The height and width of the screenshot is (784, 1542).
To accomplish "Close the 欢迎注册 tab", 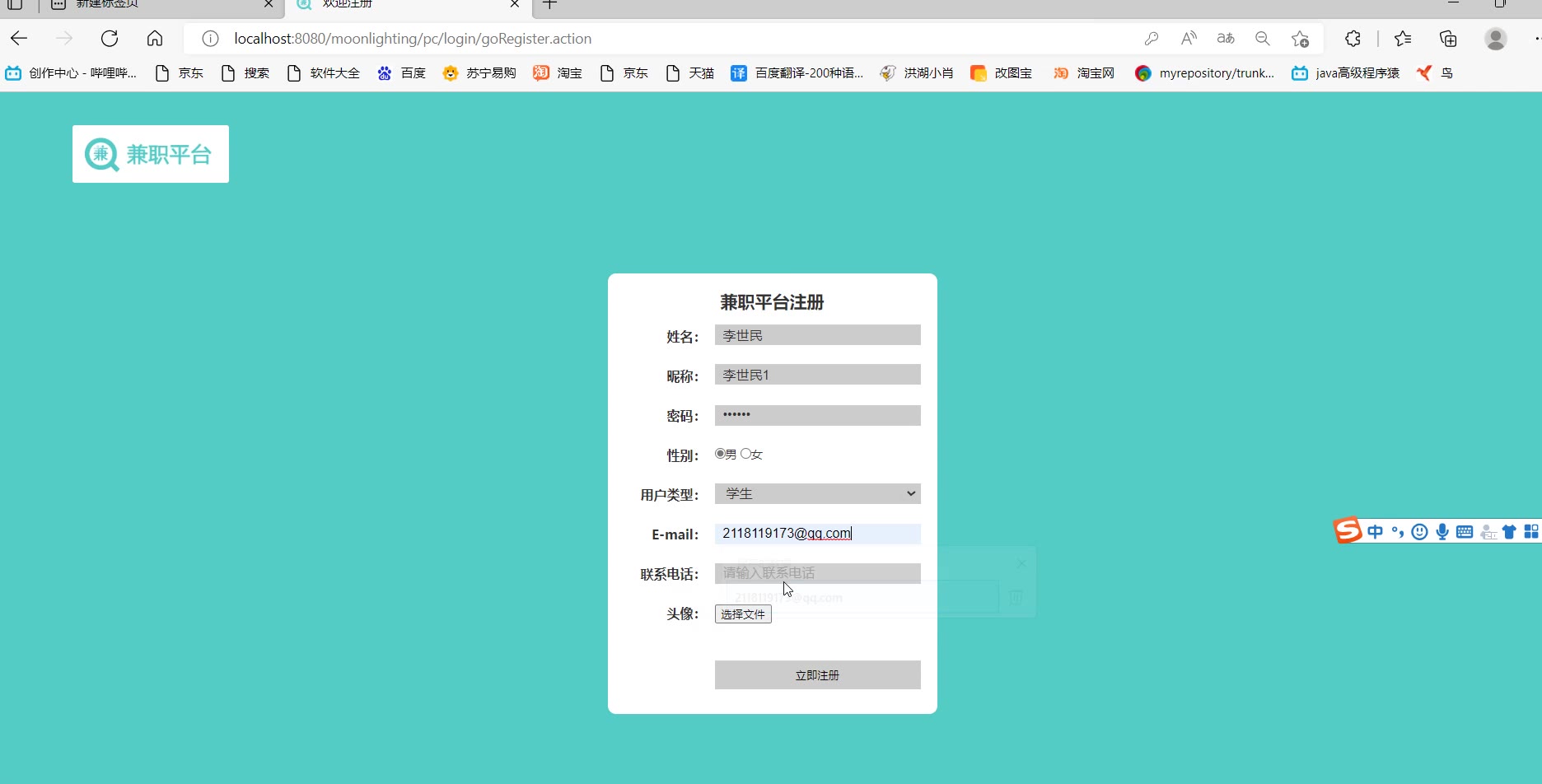I will click(515, 4).
